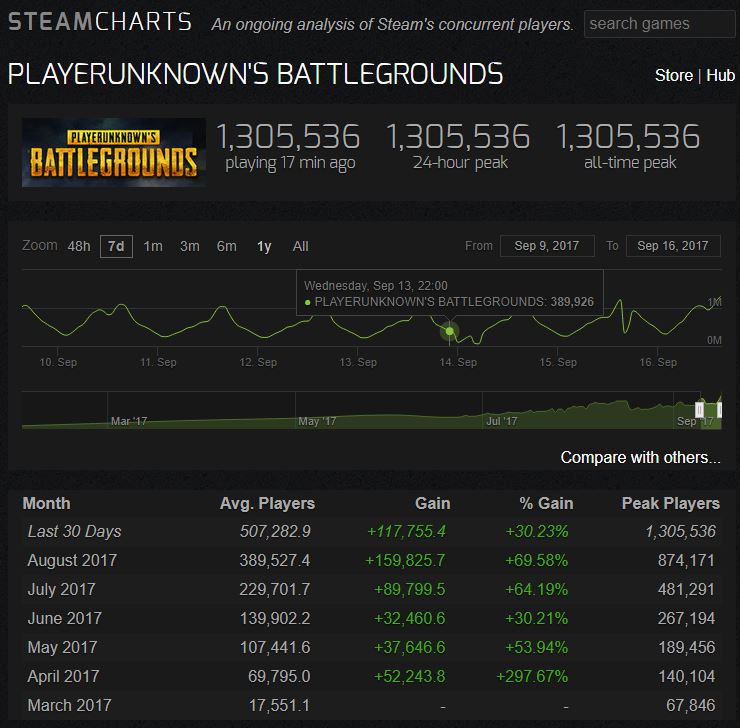Select the August 2017 row label
The width and height of the screenshot is (740, 728).
tap(72, 561)
